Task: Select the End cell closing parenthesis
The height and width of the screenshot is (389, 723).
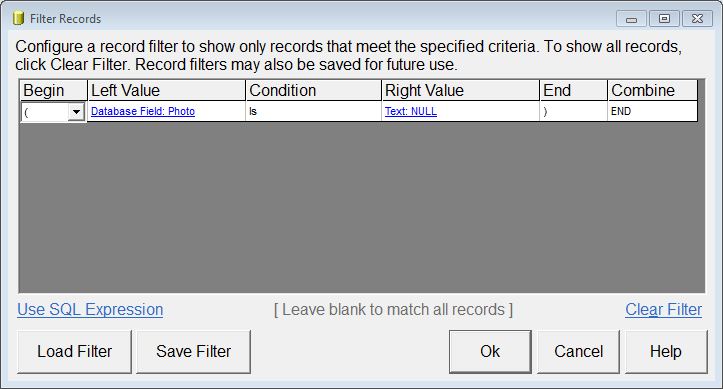Action: [x=574, y=112]
